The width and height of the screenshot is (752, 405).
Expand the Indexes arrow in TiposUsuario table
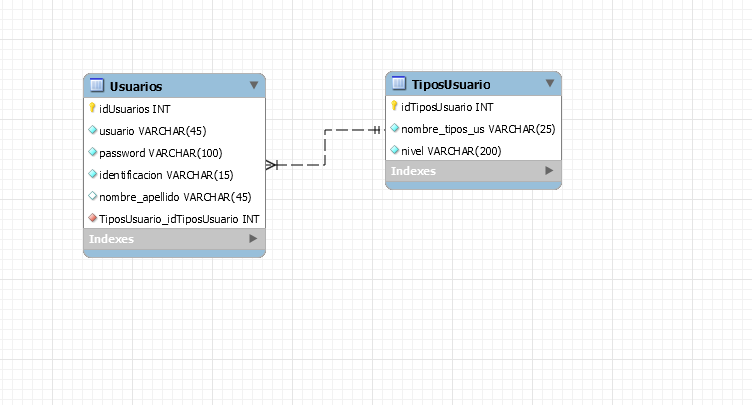(x=549, y=171)
